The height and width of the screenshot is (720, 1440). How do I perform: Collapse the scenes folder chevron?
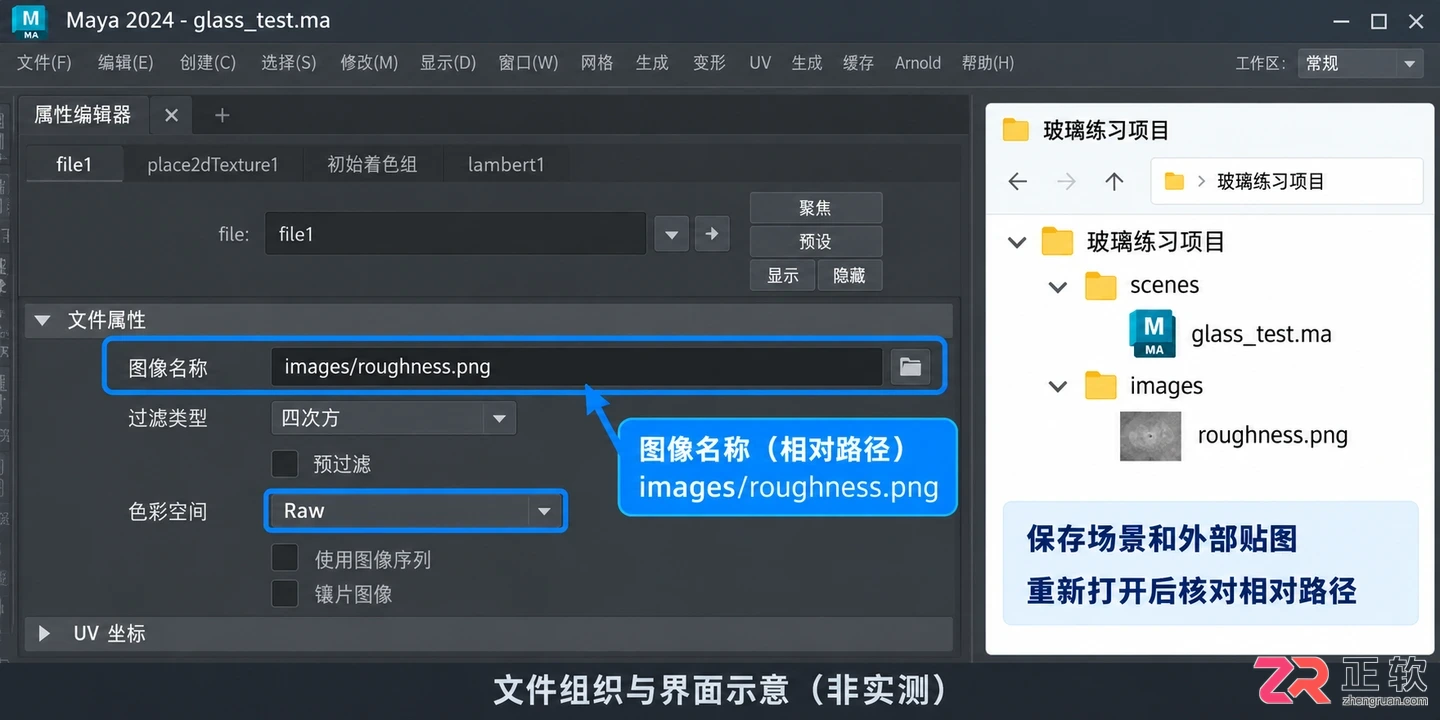coord(1057,287)
